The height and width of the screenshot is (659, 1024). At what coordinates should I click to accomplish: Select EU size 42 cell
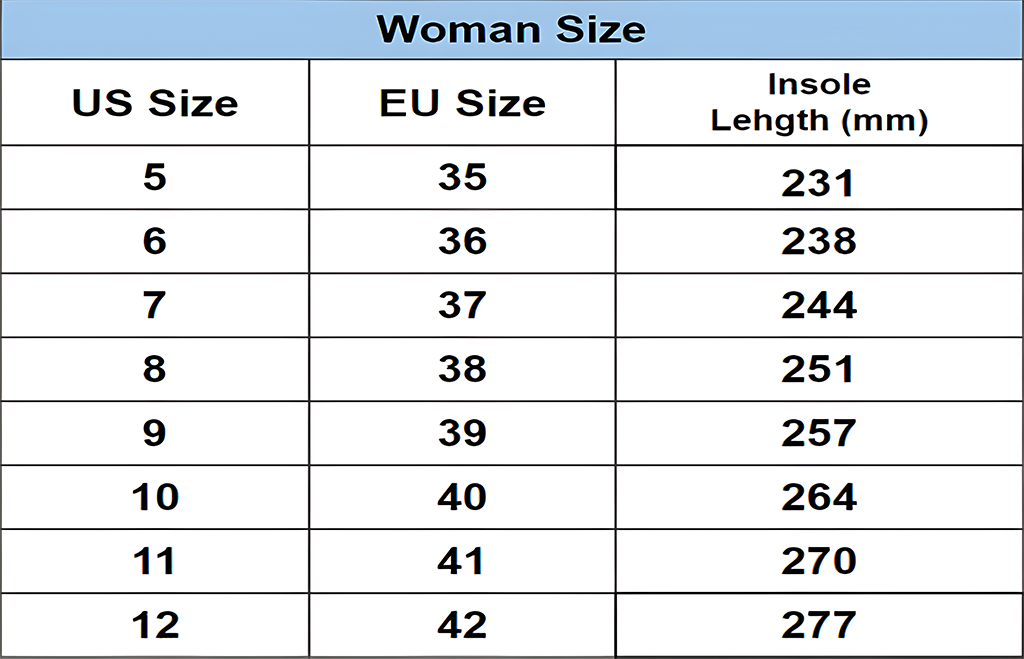pyautogui.click(x=462, y=625)
